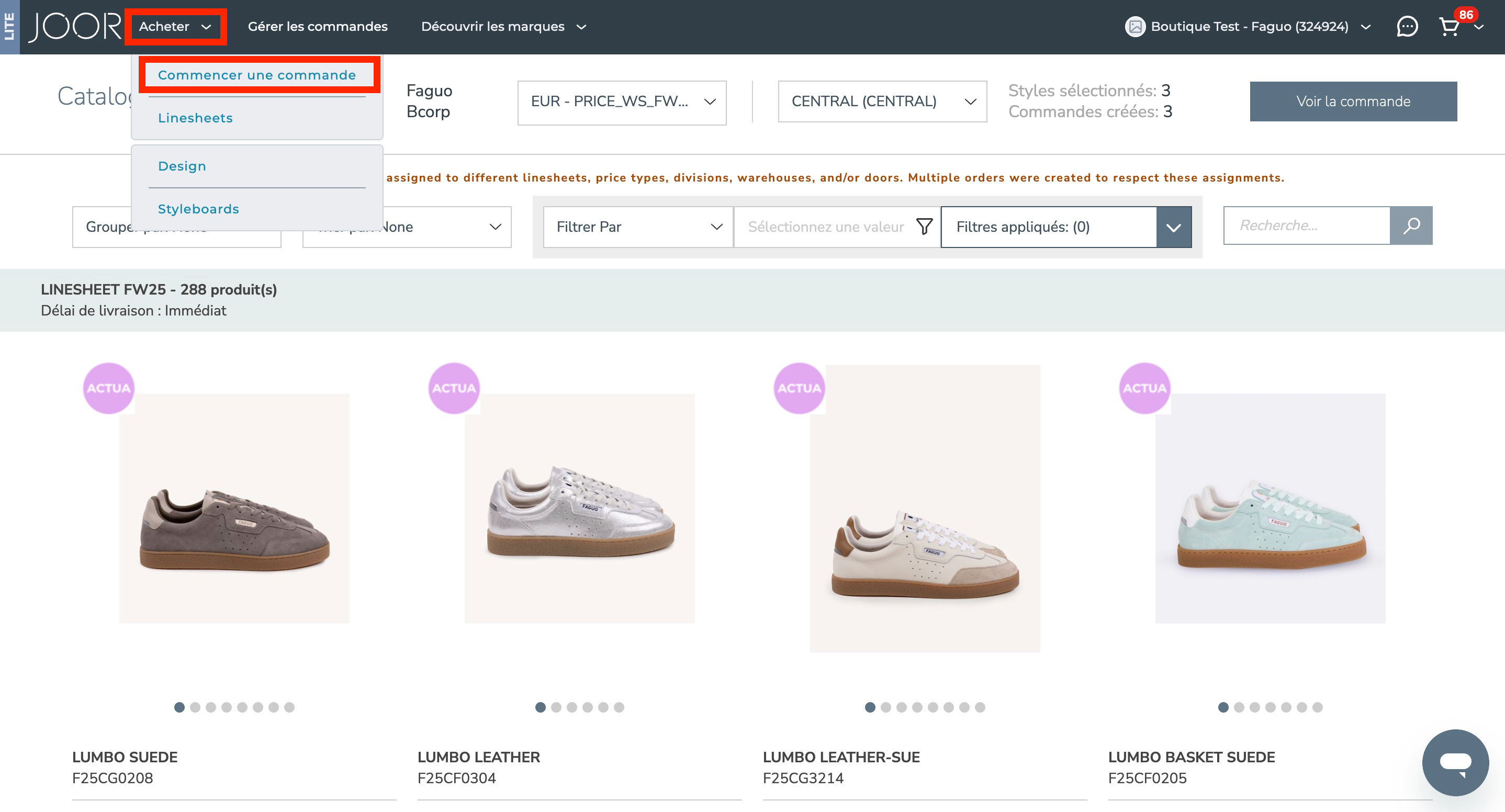This screenshot has width=1505, height=812.
Task: Expand the applied filters arrow button
Action: tap(1174, 227)
